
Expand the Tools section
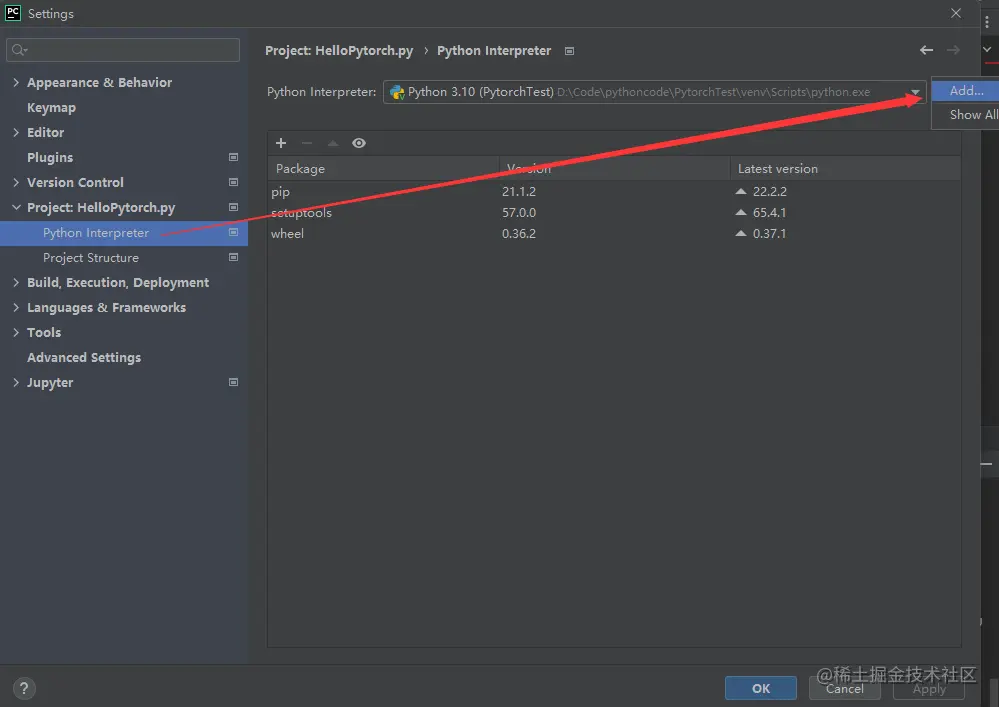click(x=16, y=332)
